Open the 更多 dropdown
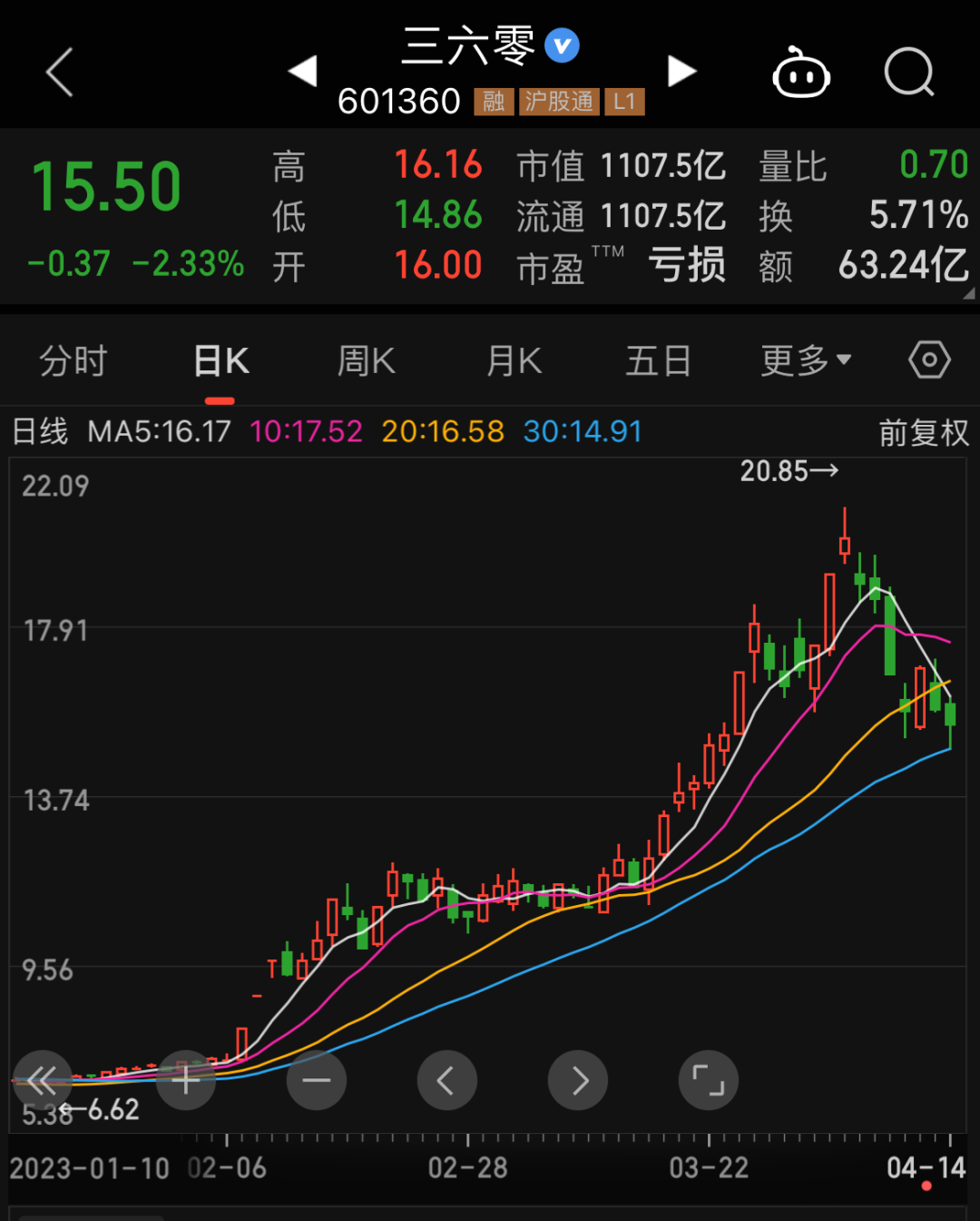 click(806, 361)
